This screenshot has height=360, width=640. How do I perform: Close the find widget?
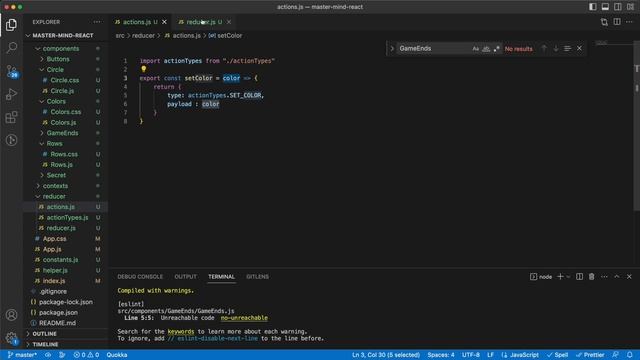coord(579,49)
